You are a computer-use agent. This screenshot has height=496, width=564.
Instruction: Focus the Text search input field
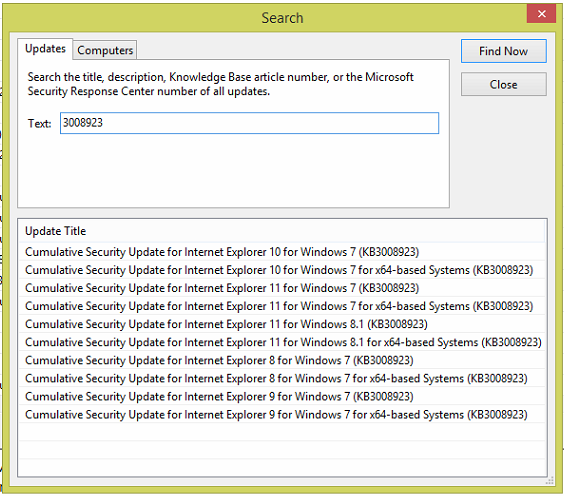(249, 123)
